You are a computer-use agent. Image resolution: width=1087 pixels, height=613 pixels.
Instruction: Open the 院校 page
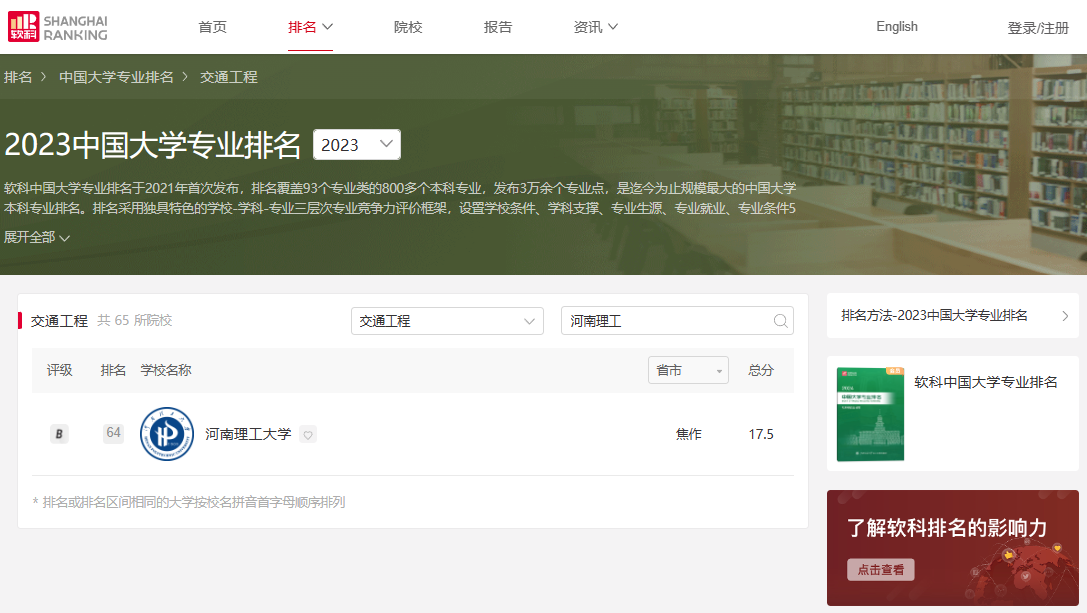coord(408,27)
